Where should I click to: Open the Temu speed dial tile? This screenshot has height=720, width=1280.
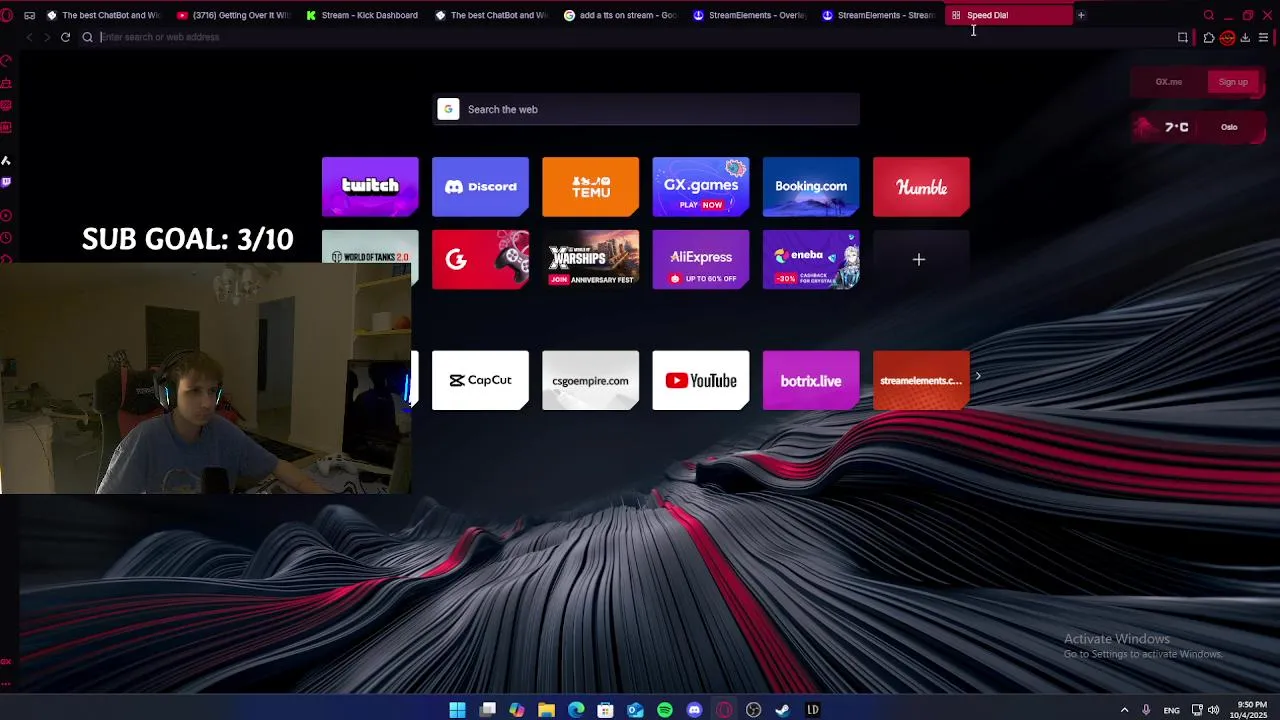tap(590, 186)
